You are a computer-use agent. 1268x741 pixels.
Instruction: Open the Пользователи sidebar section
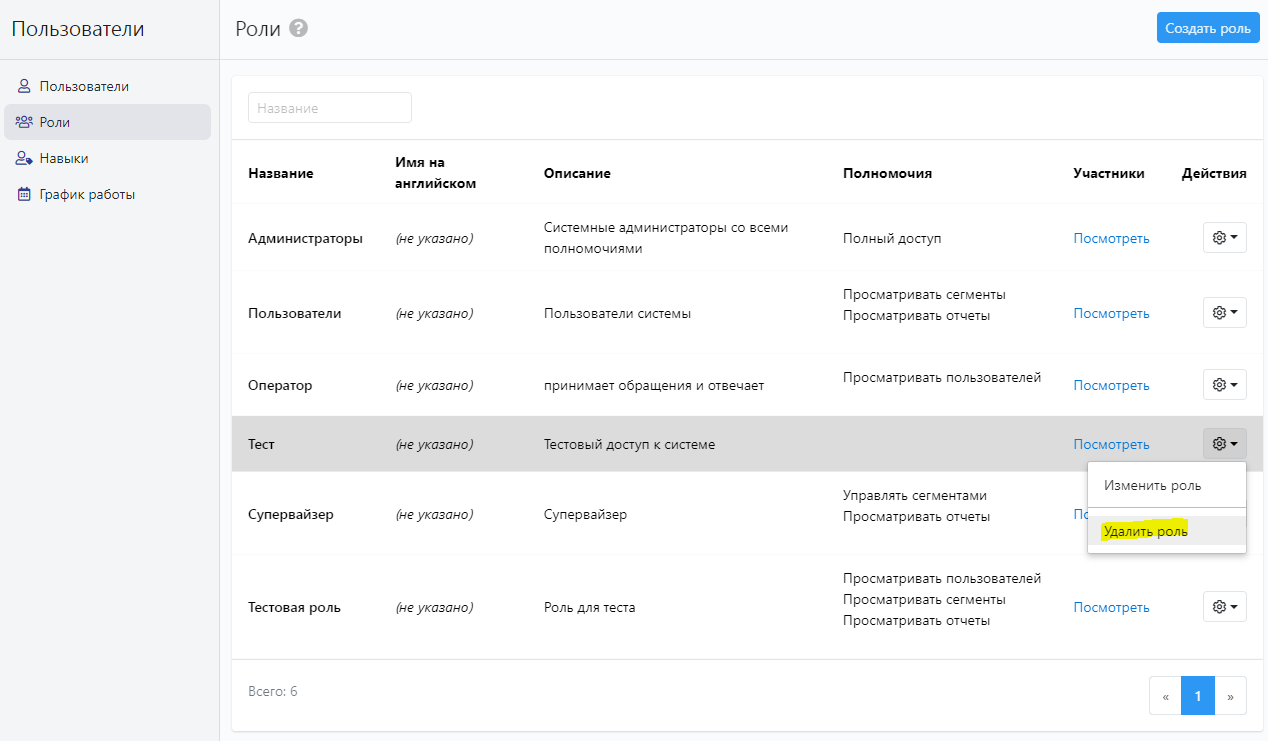click(108, 86)
